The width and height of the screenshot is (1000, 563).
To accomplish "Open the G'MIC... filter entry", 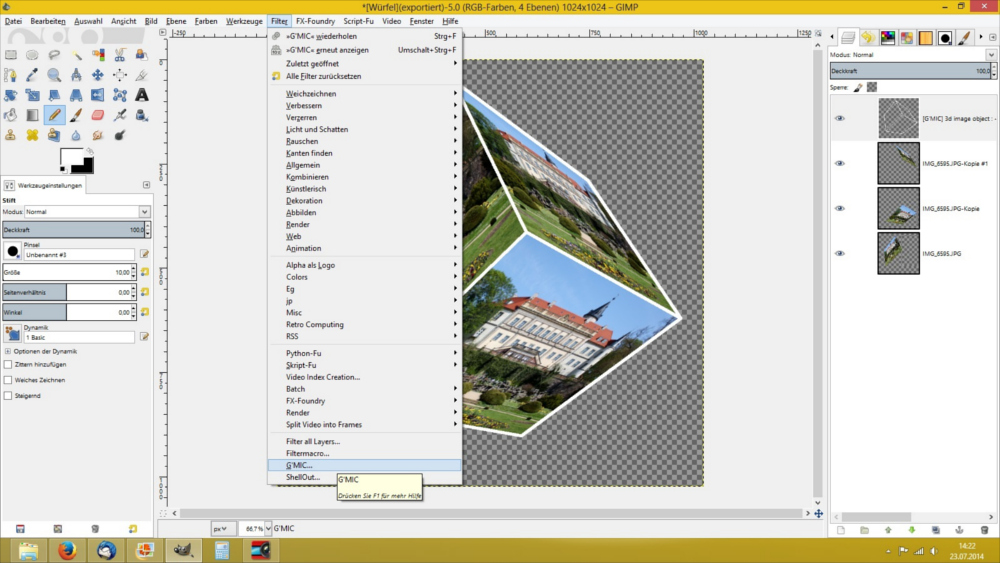I will click(300, 465).
